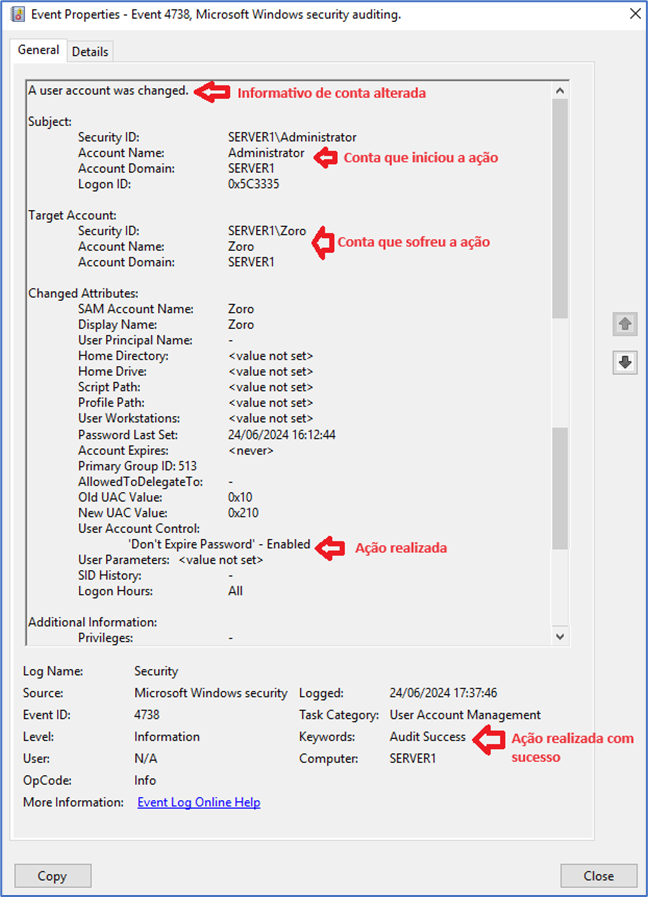Click the Event Properties title bar icon
Image resolution: width=648 pixels, height=897 pixels.
(17, 14)
